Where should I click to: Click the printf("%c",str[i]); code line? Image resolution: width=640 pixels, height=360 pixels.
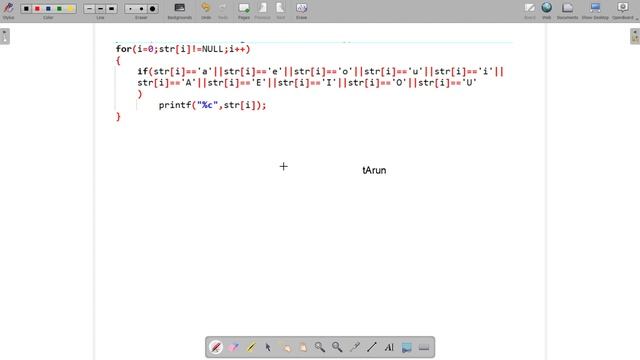[212, 105]
